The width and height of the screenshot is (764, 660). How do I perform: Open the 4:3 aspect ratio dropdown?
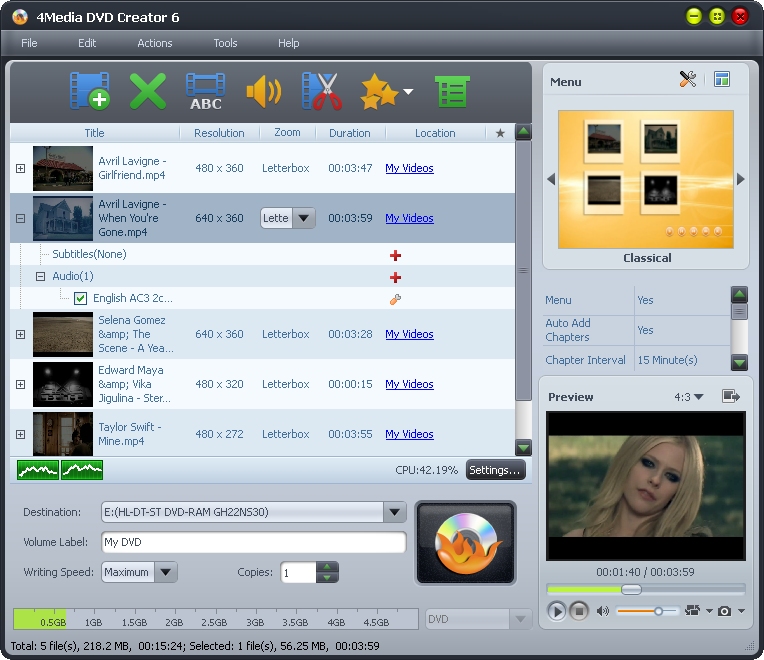point(689,397)
